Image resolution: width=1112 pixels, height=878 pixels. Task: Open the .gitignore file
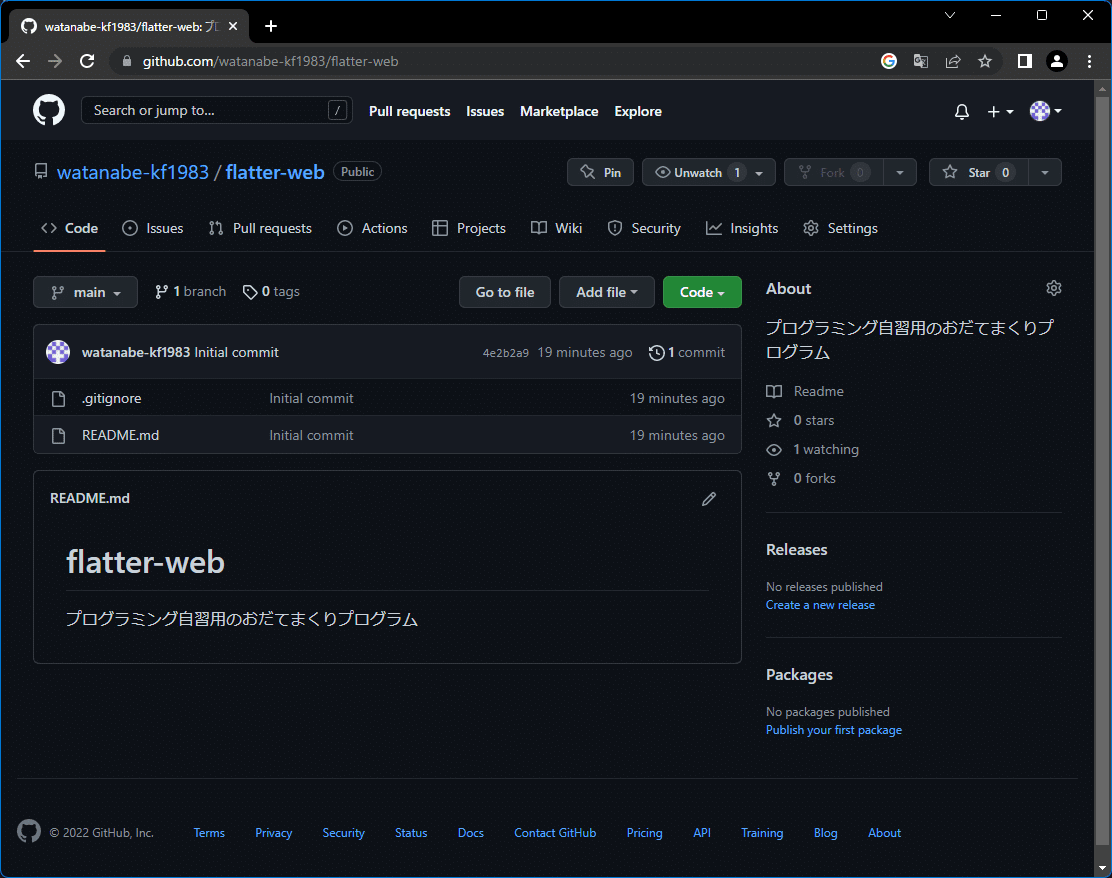pos(111,399)
